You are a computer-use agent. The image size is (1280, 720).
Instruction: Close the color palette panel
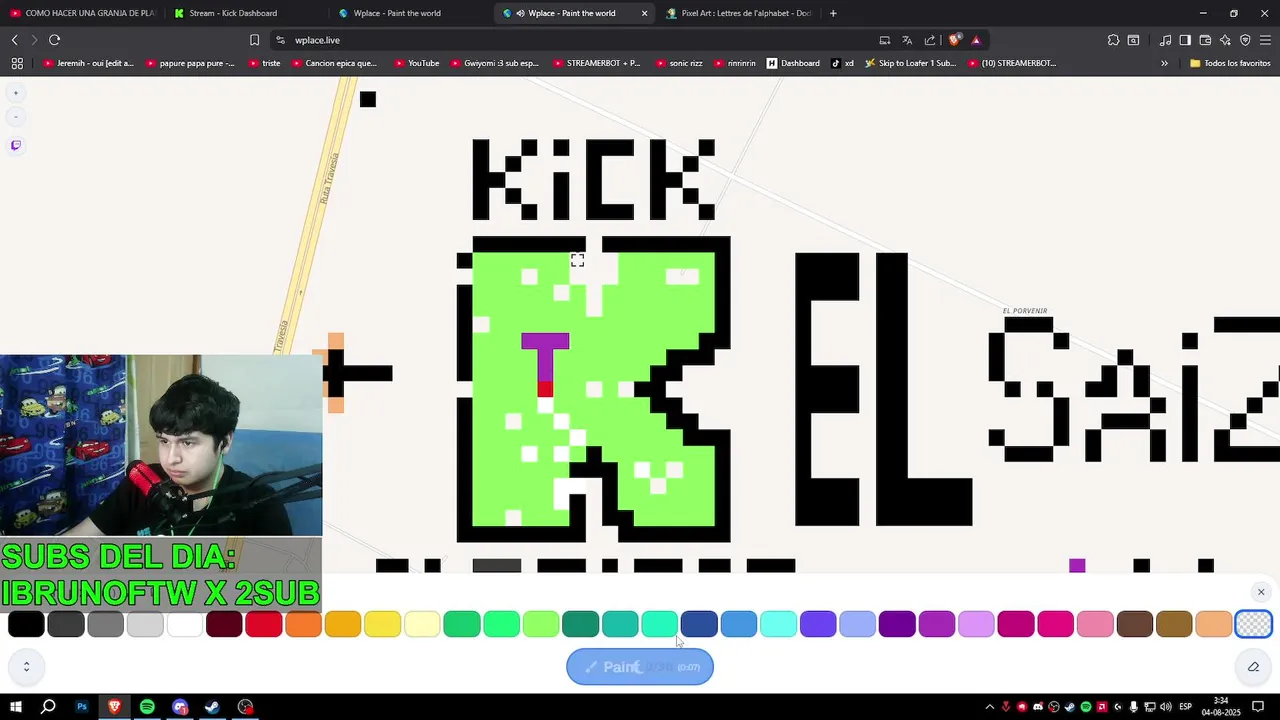(x=1260, y=592)
